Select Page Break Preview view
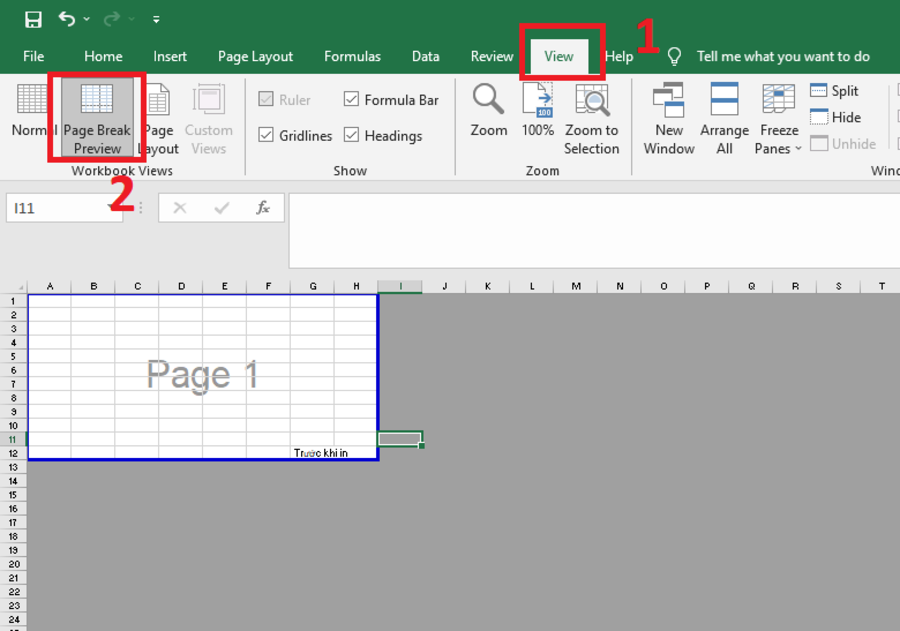 point(97,118)
